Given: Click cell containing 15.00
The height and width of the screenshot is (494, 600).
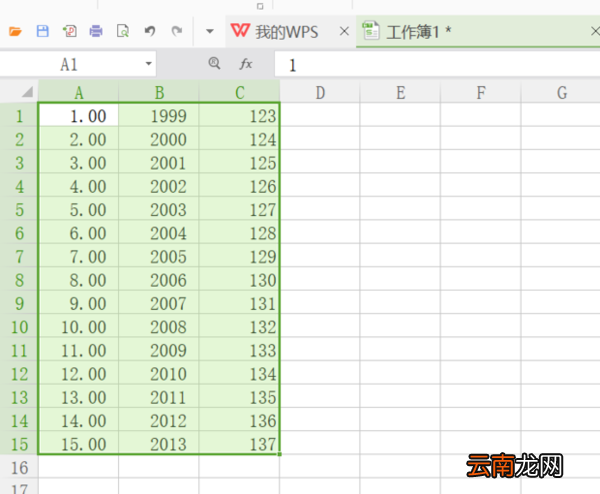Looking at the screenshot, I should click(x=78, y=444).
